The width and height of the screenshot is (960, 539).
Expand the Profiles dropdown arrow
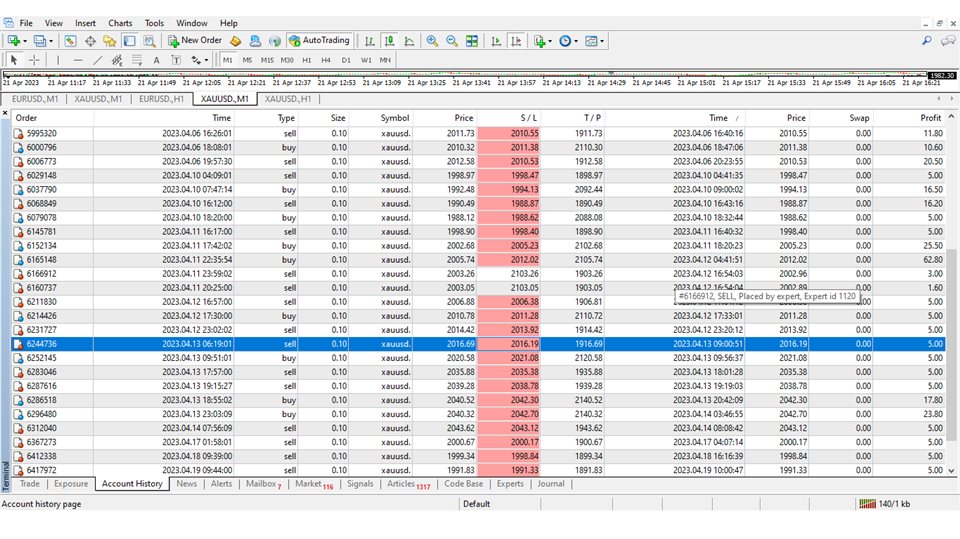click(51, 41)
